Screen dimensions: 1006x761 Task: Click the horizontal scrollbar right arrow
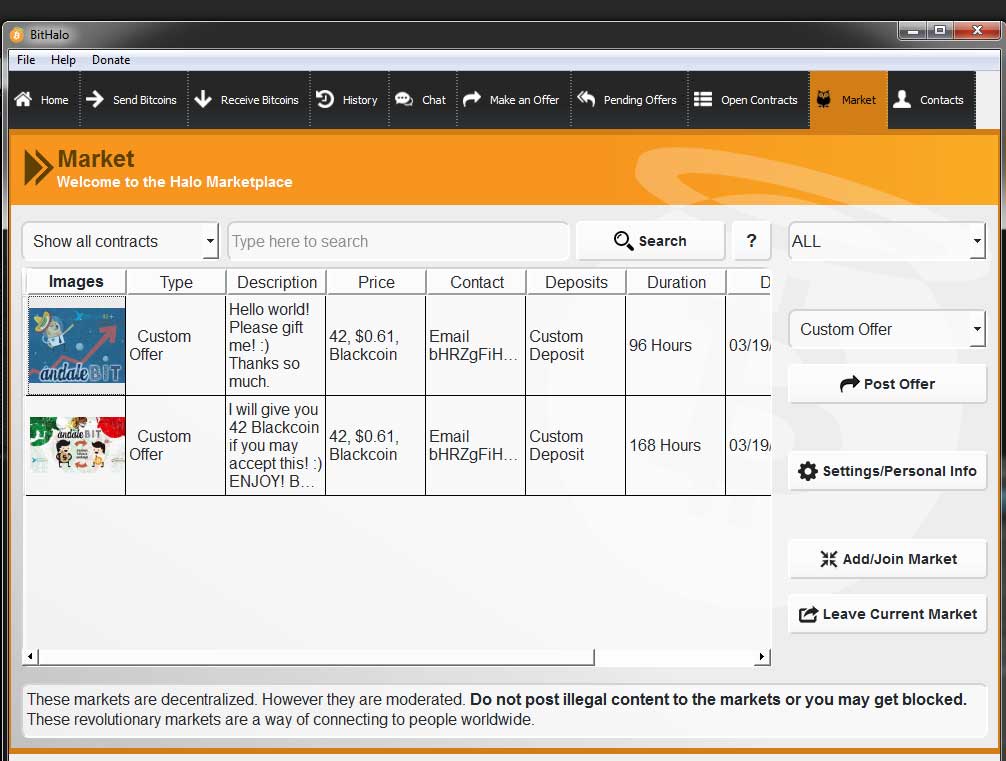762,657
